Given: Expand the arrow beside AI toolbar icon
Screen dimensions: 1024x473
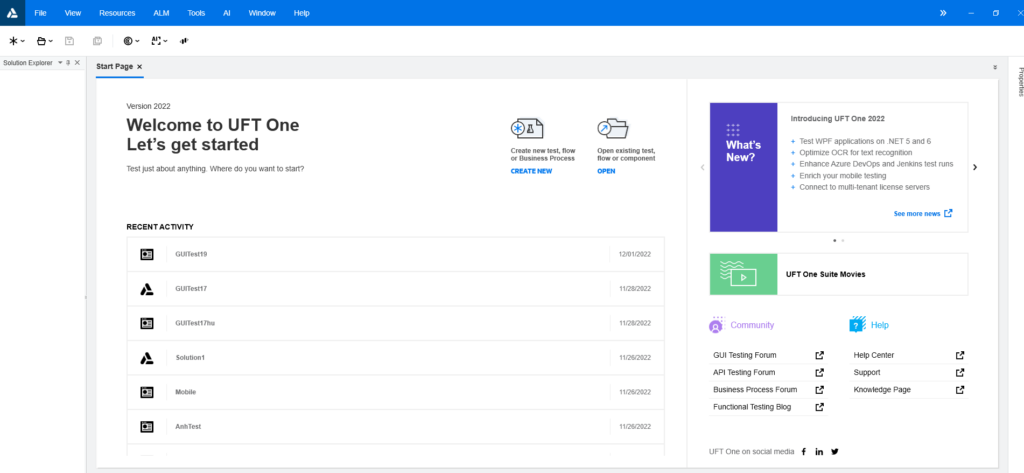Looking at the screenshot, I should (x=165, y=41).
